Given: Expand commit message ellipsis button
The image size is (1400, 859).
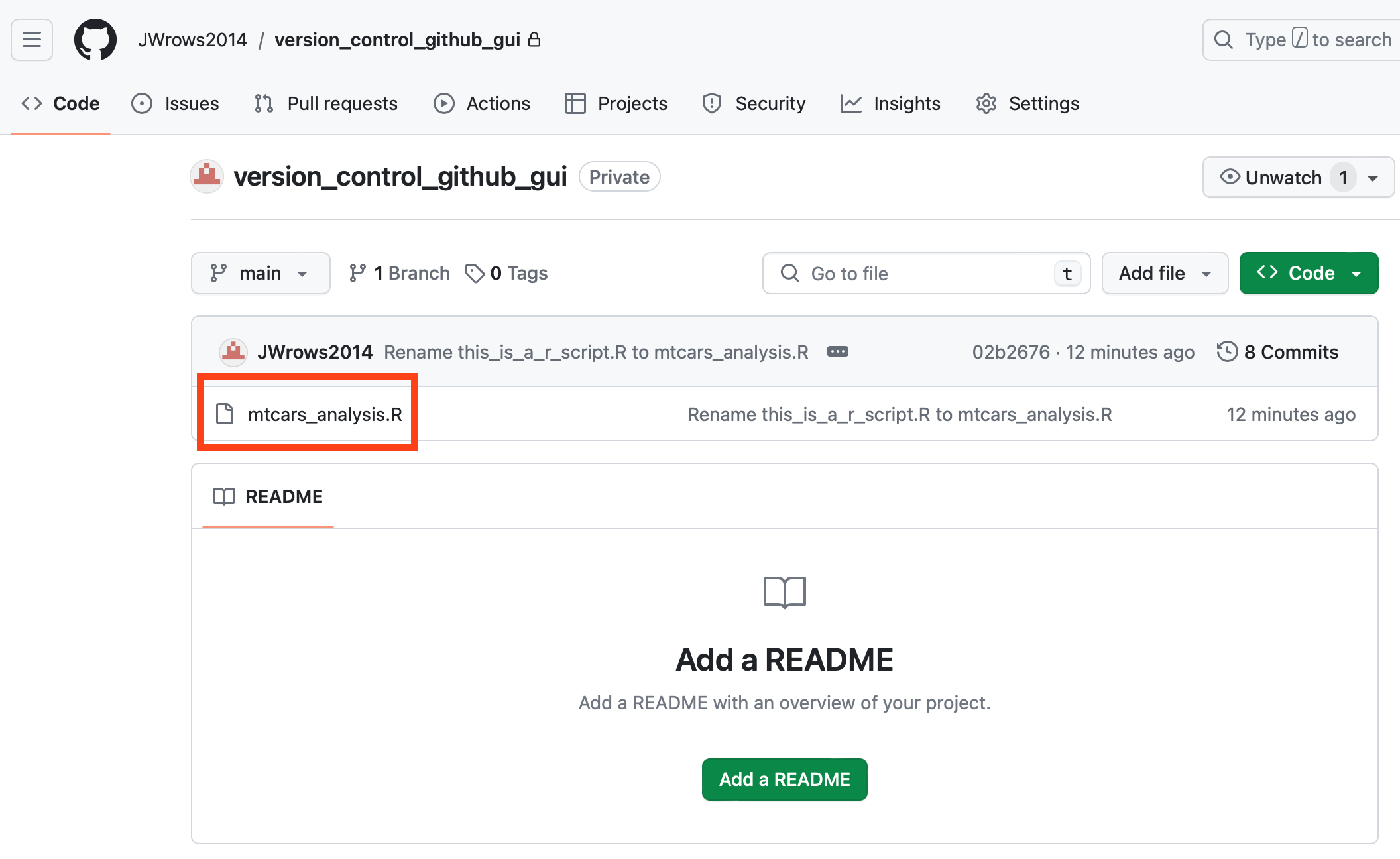Looking at the screenshot, I should tap(837, 351).
